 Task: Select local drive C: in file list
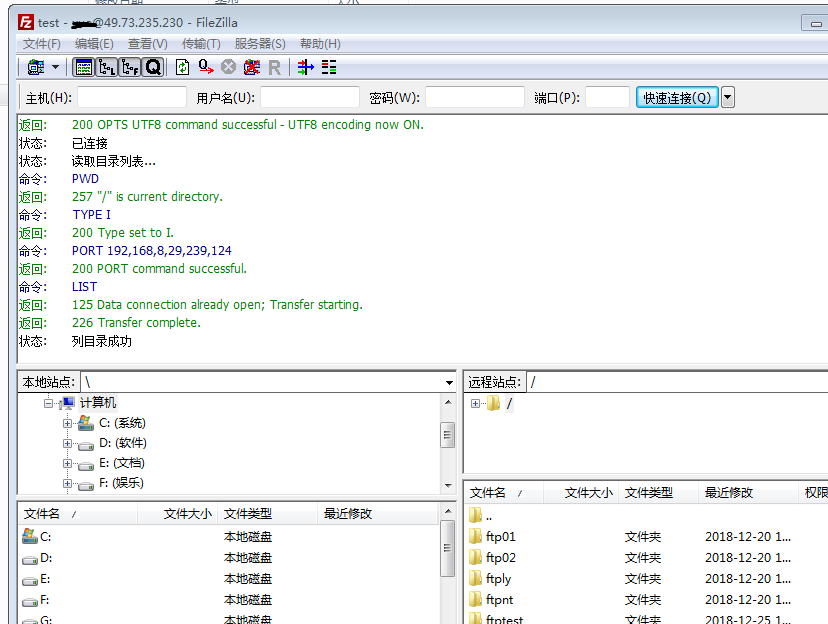(x=229, y=537)
